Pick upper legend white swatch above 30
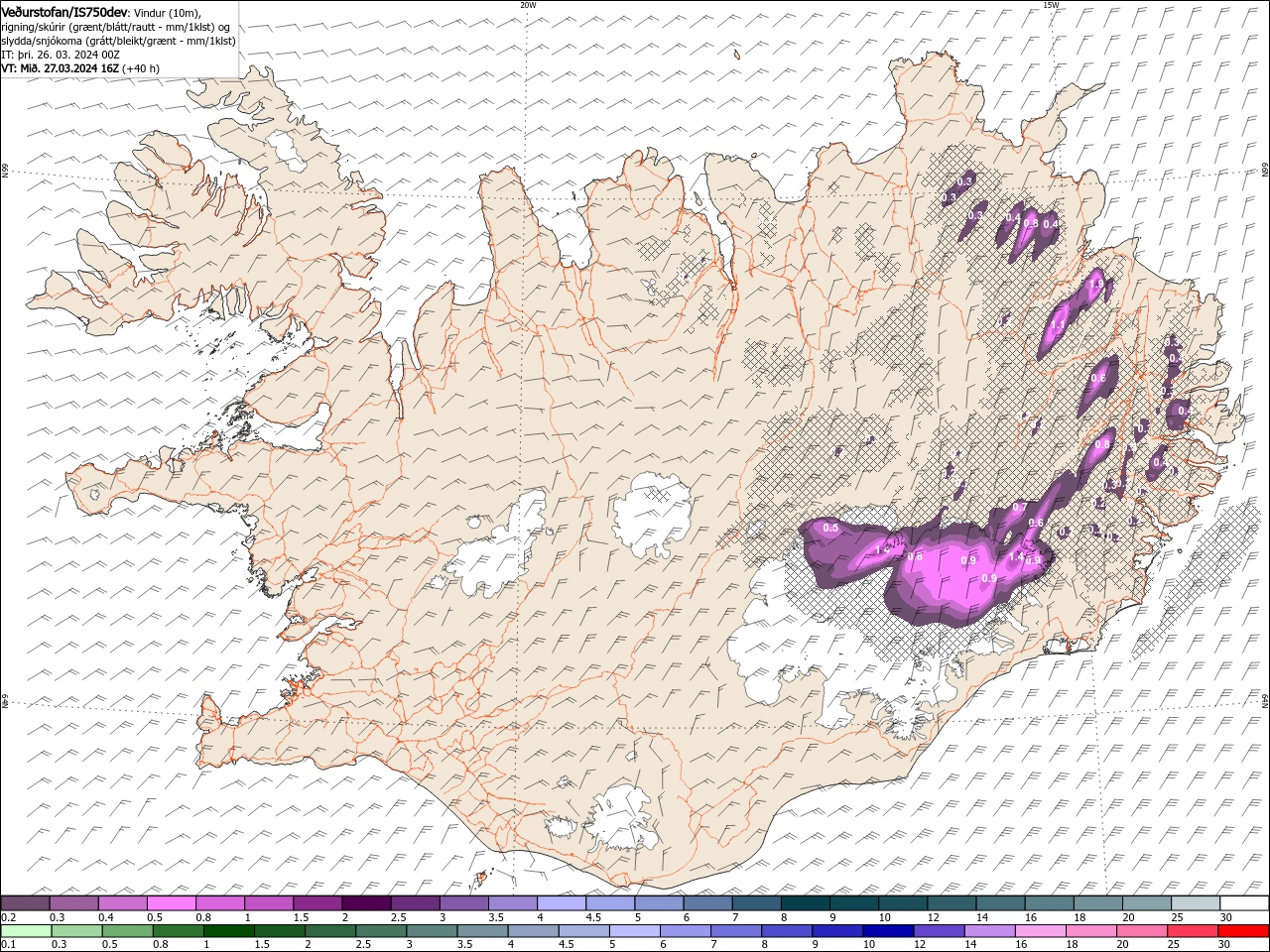 (1243, 903)
